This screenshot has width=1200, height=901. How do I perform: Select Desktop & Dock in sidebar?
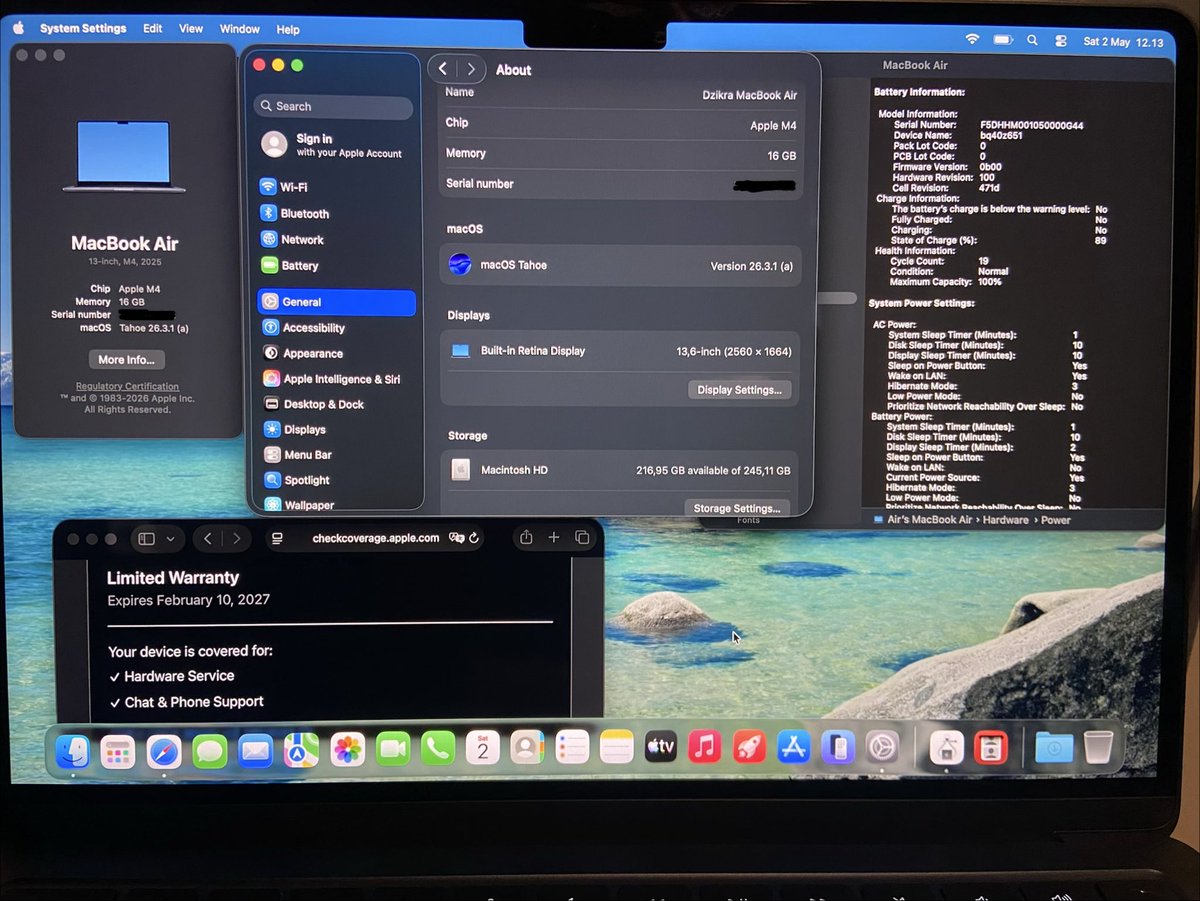336,404
